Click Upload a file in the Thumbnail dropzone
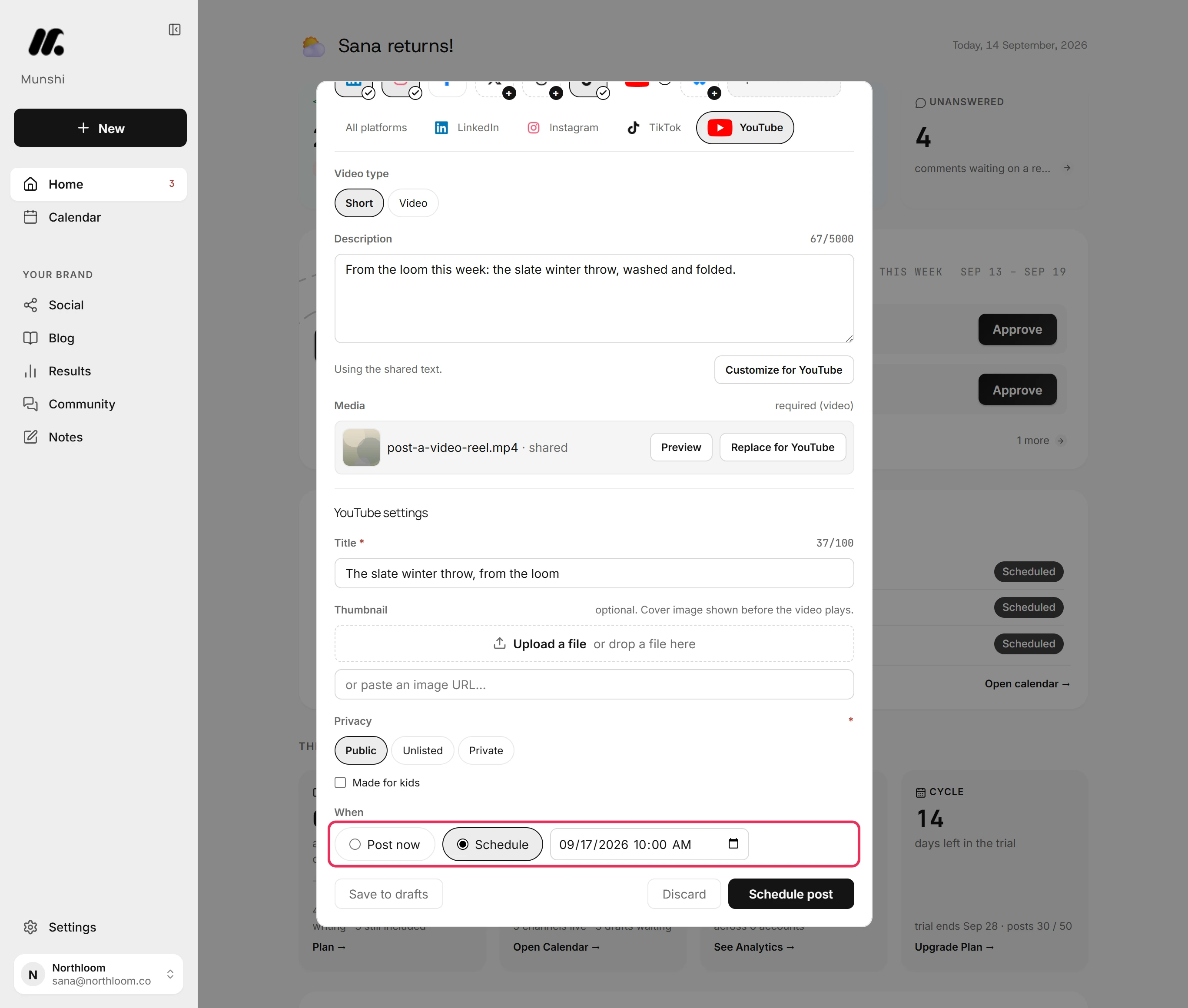Image resolution: width=1188 pixels, height=1008 pixels. [x=549, y=643]
